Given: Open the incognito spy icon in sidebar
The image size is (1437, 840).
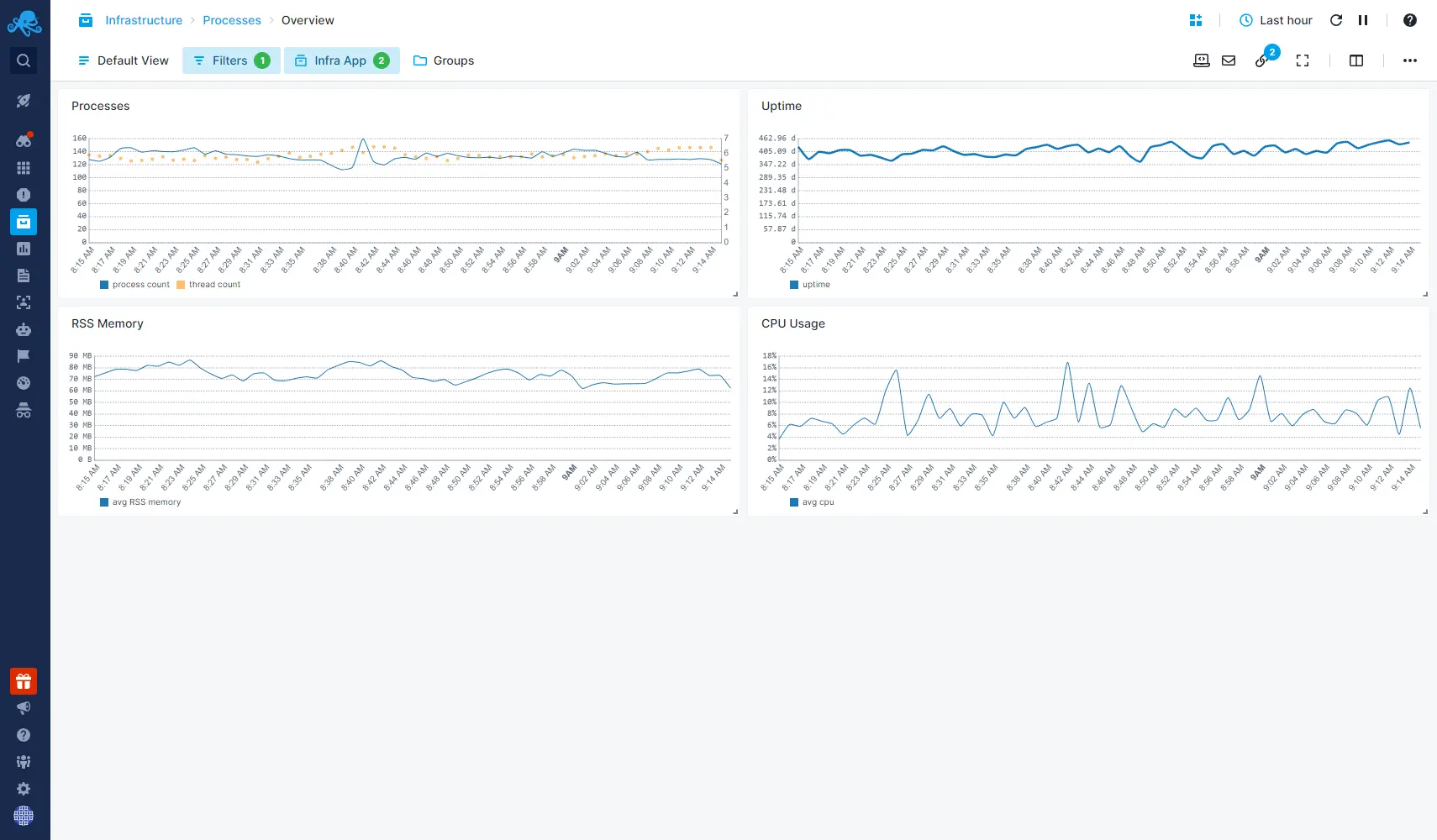Looking at the screenshot, I should coord(24,410).
